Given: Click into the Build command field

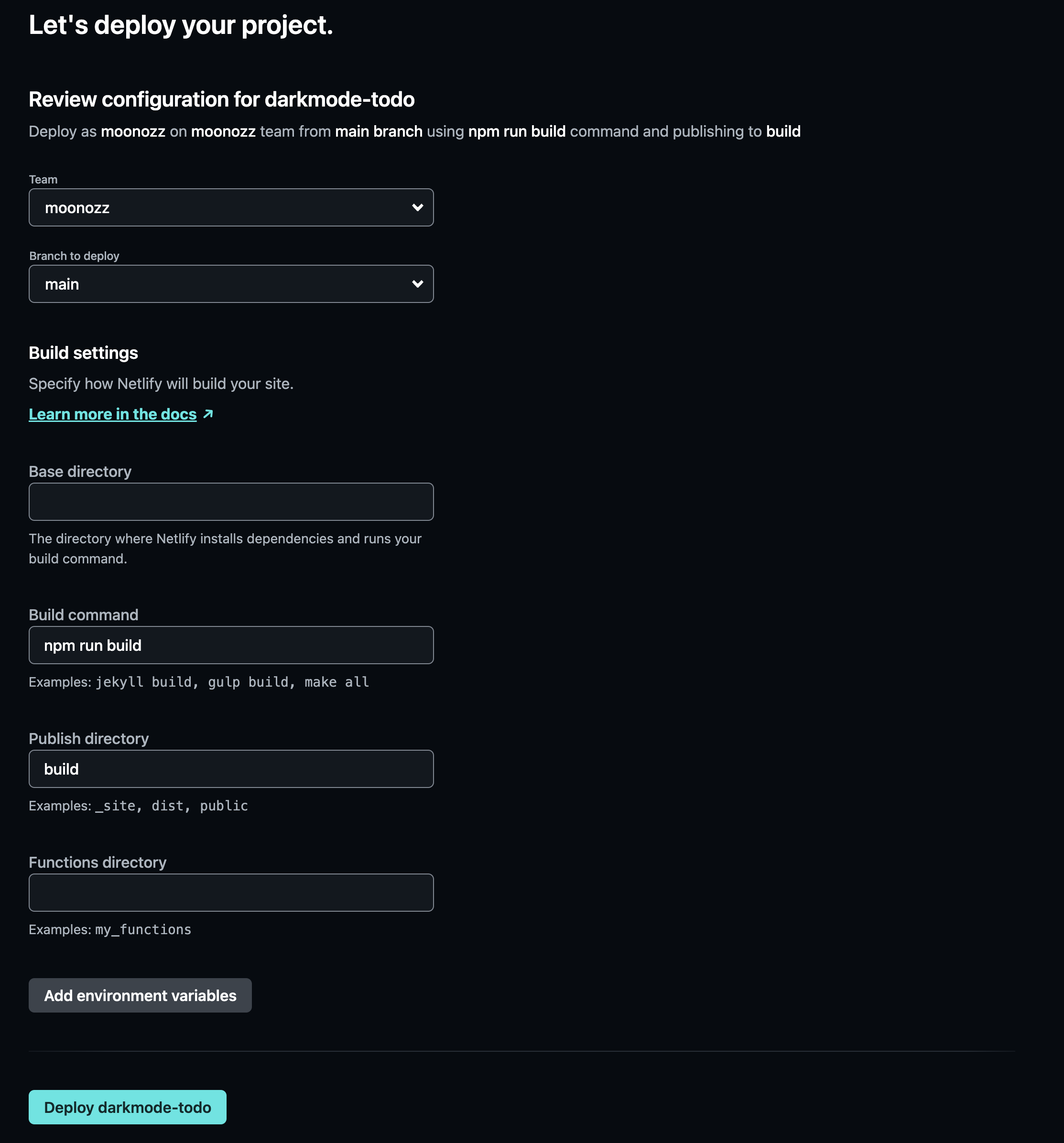Looking at the screenshot, I should point(231,645).
